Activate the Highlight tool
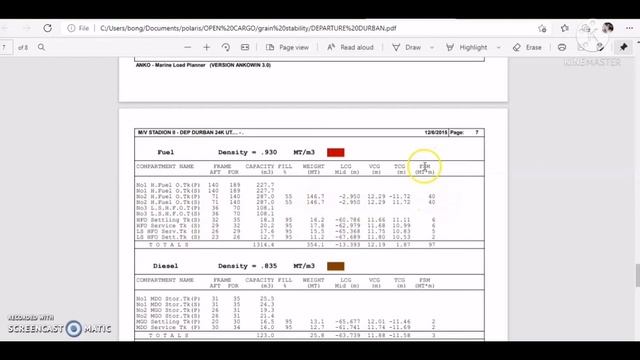640x360 pixels. [466, 47]
